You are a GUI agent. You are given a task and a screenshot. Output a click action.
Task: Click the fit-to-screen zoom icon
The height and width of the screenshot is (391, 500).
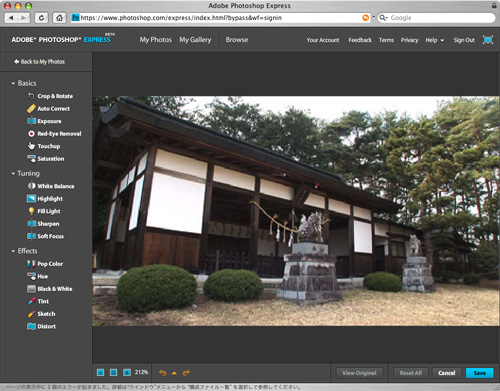113,372
